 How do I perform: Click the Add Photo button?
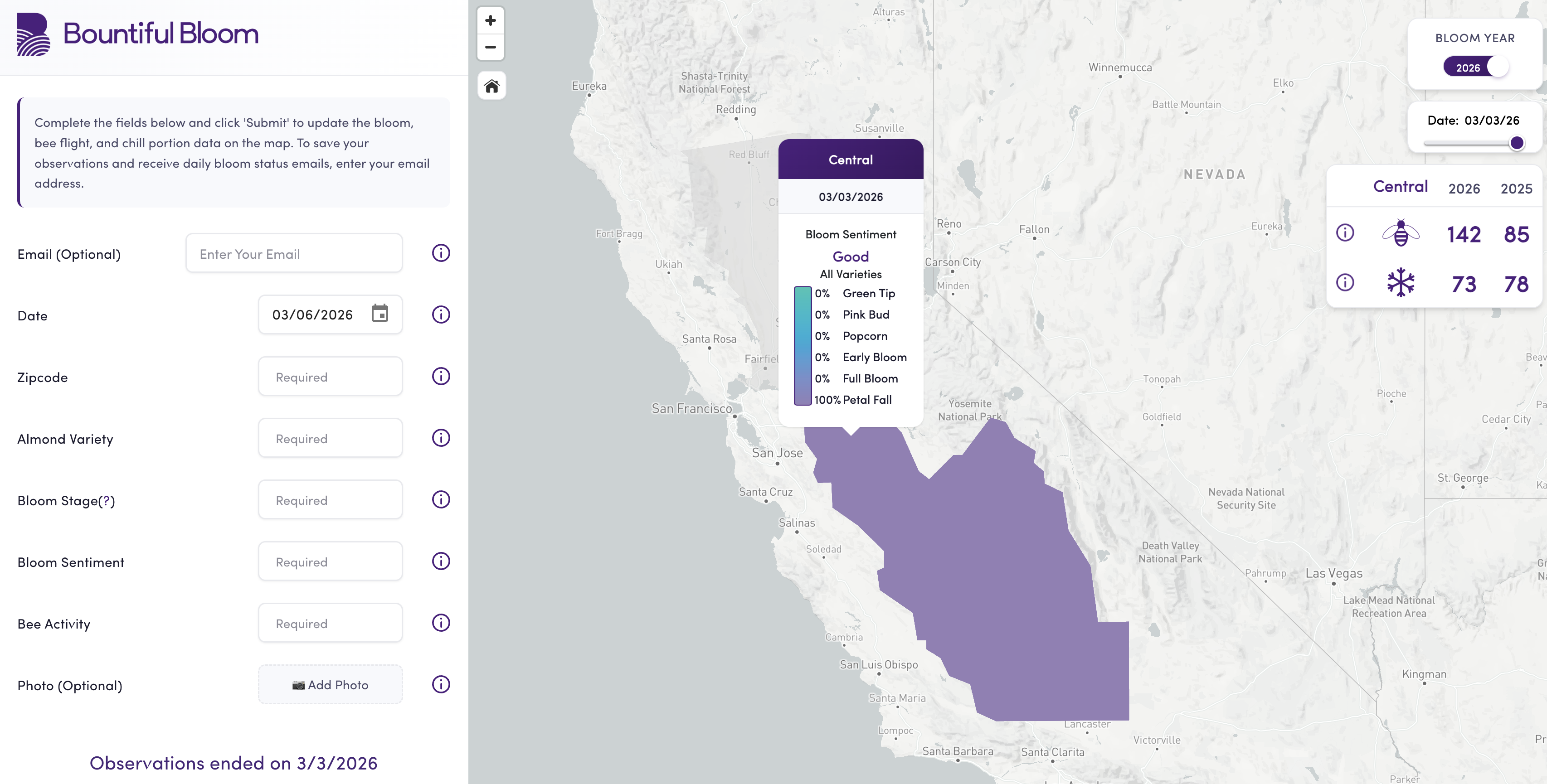pyautogui.click(x=330, y=685)
